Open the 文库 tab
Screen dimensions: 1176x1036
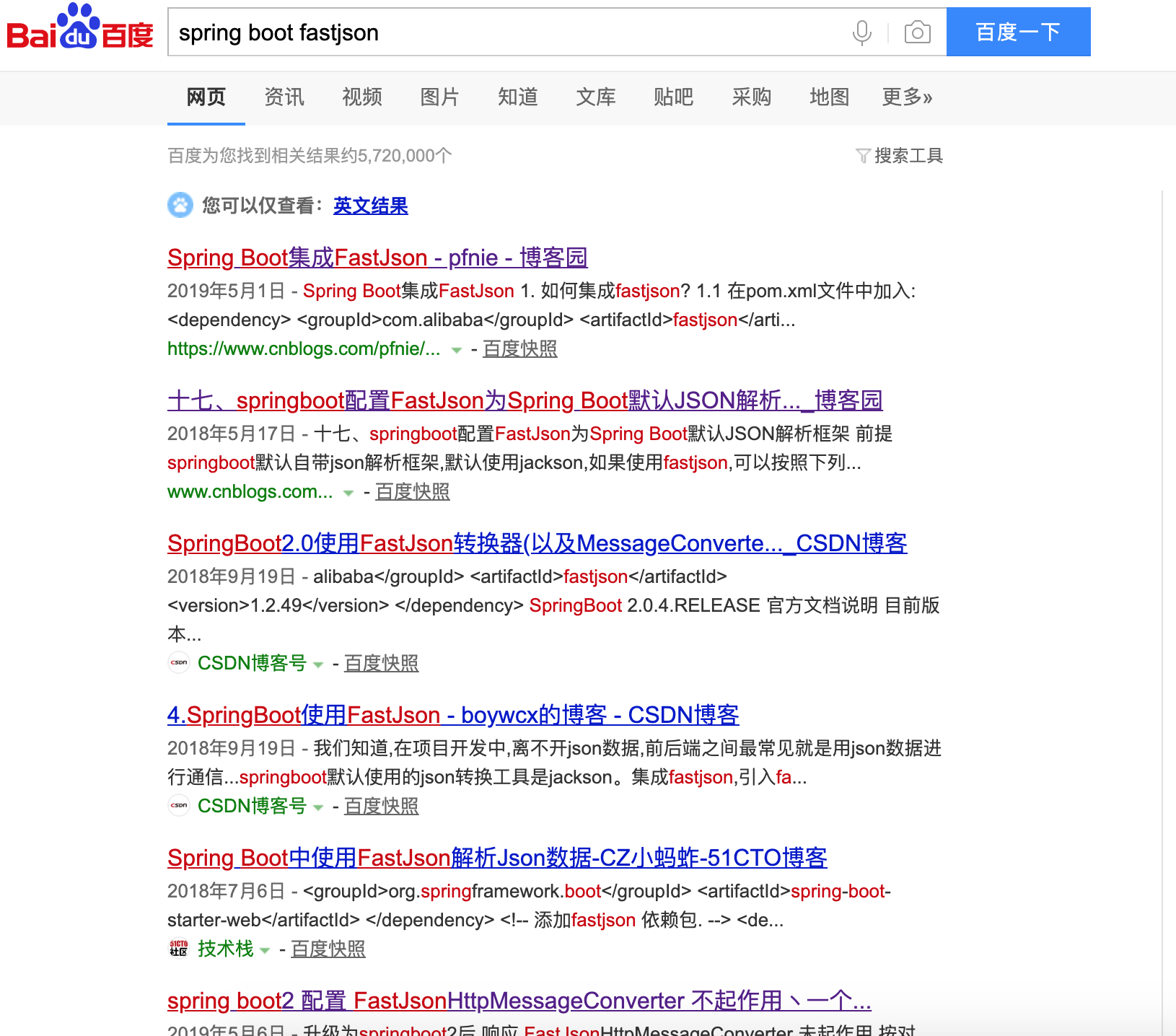[x=596, y=97]
